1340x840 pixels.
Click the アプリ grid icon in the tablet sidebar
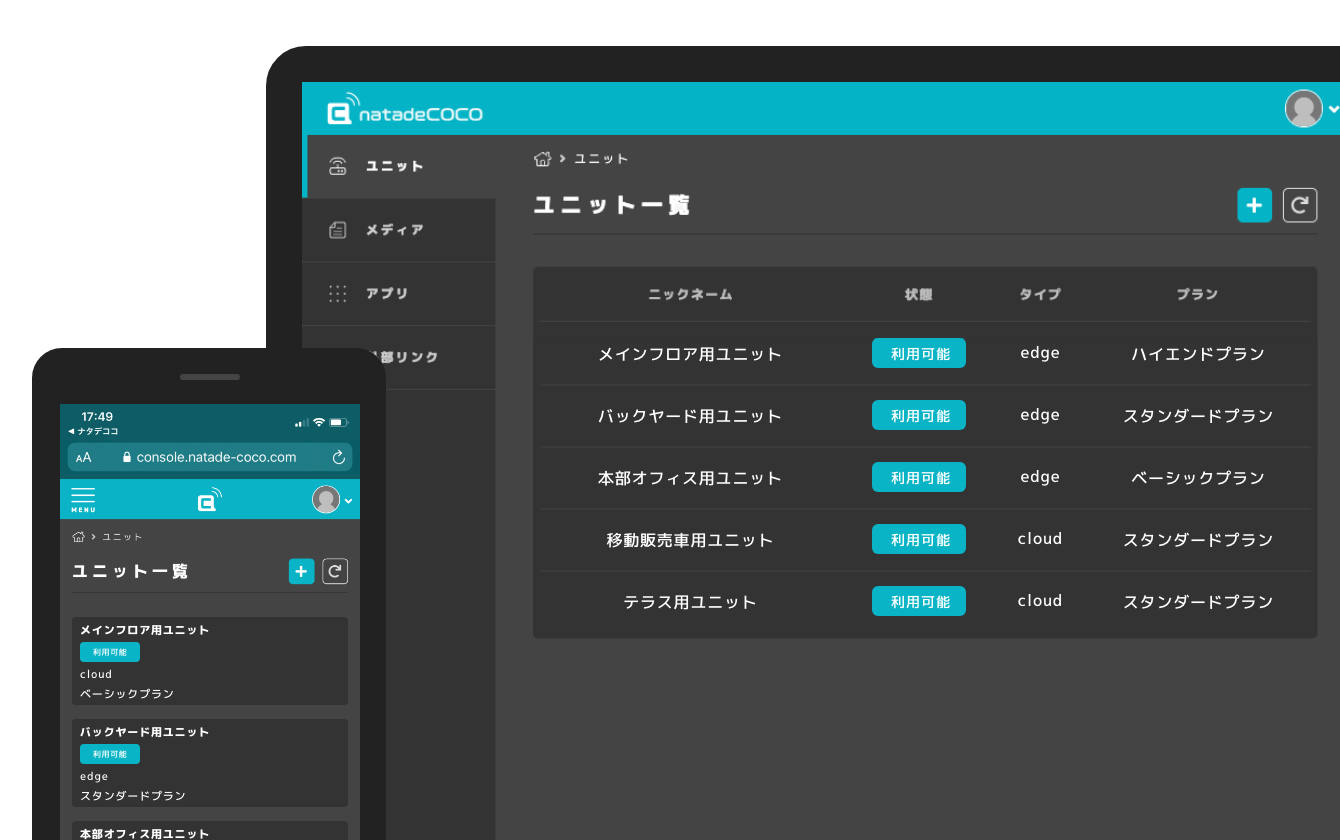coord(338,294)
